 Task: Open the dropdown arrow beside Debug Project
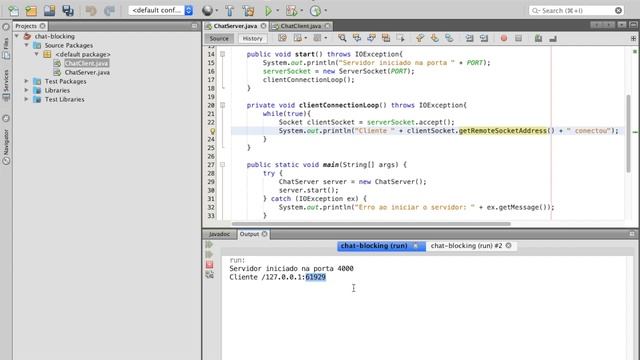click(302, 11)
